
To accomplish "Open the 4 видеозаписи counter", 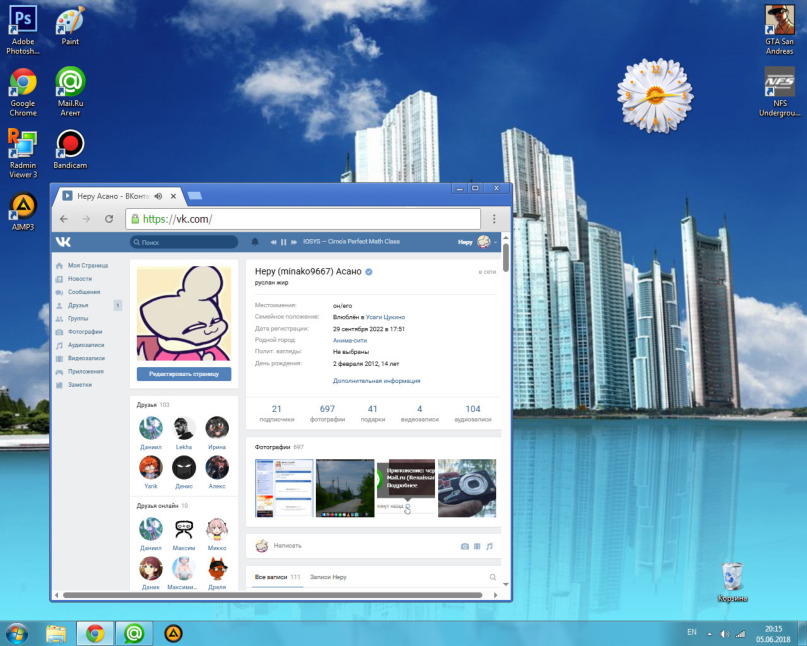I will coord(419,413).
